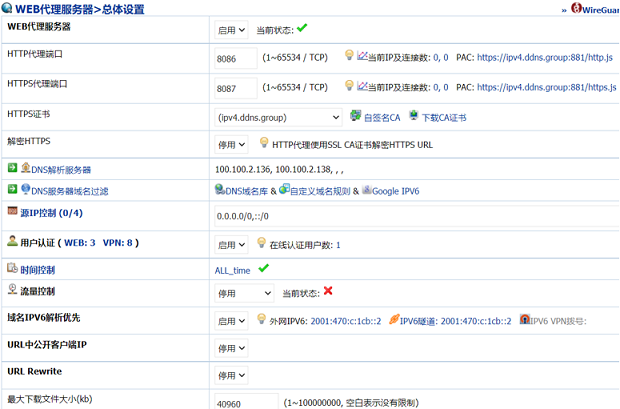
Task: Click the lightbulb icon beside 在线认证用户数
Action: (262, 243)
